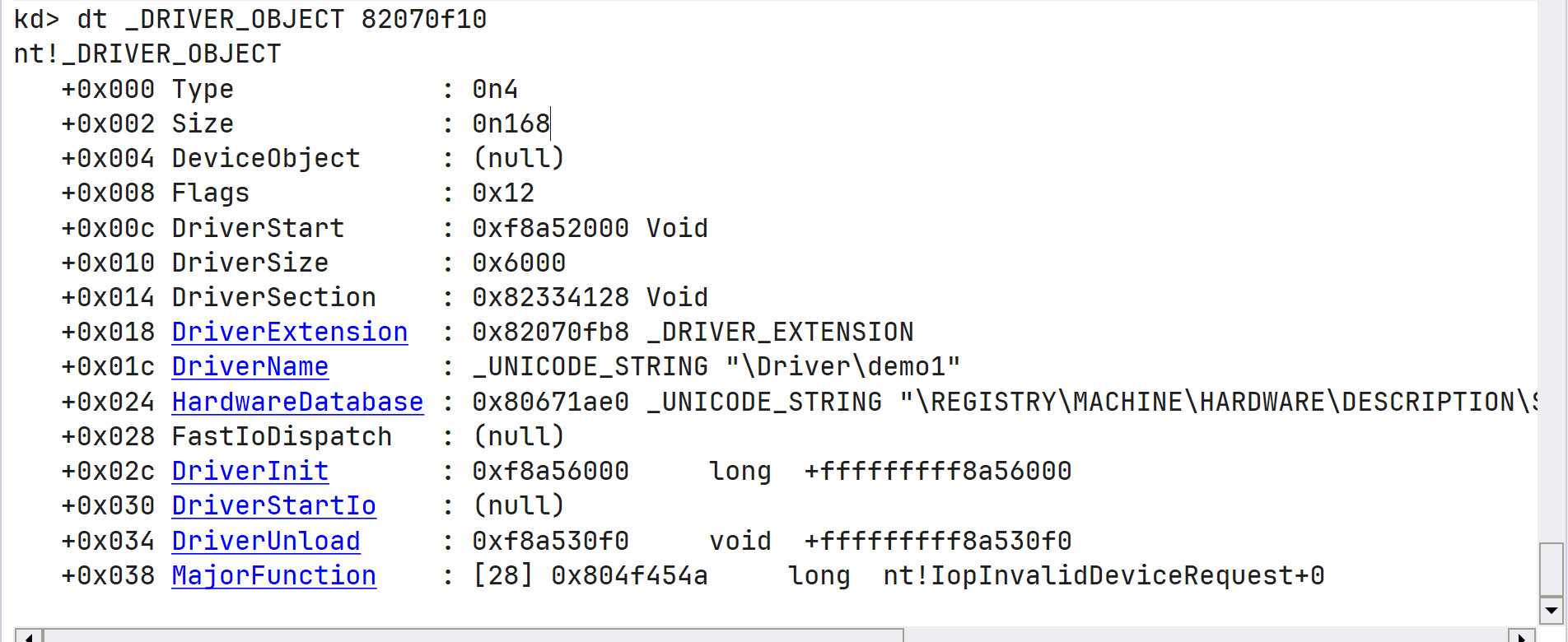Click the nt!IopInvalidDeviceRequest+0 symbol text
The image size is (1568, 642).
coord(1104,575)
